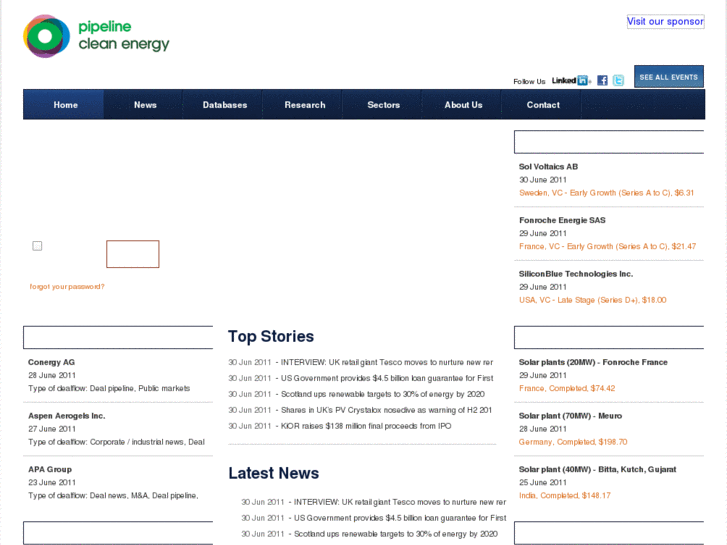727x545 pixels.
Task: Open USA VC Late Stage $18.00 link
Action: click(593, 300)
